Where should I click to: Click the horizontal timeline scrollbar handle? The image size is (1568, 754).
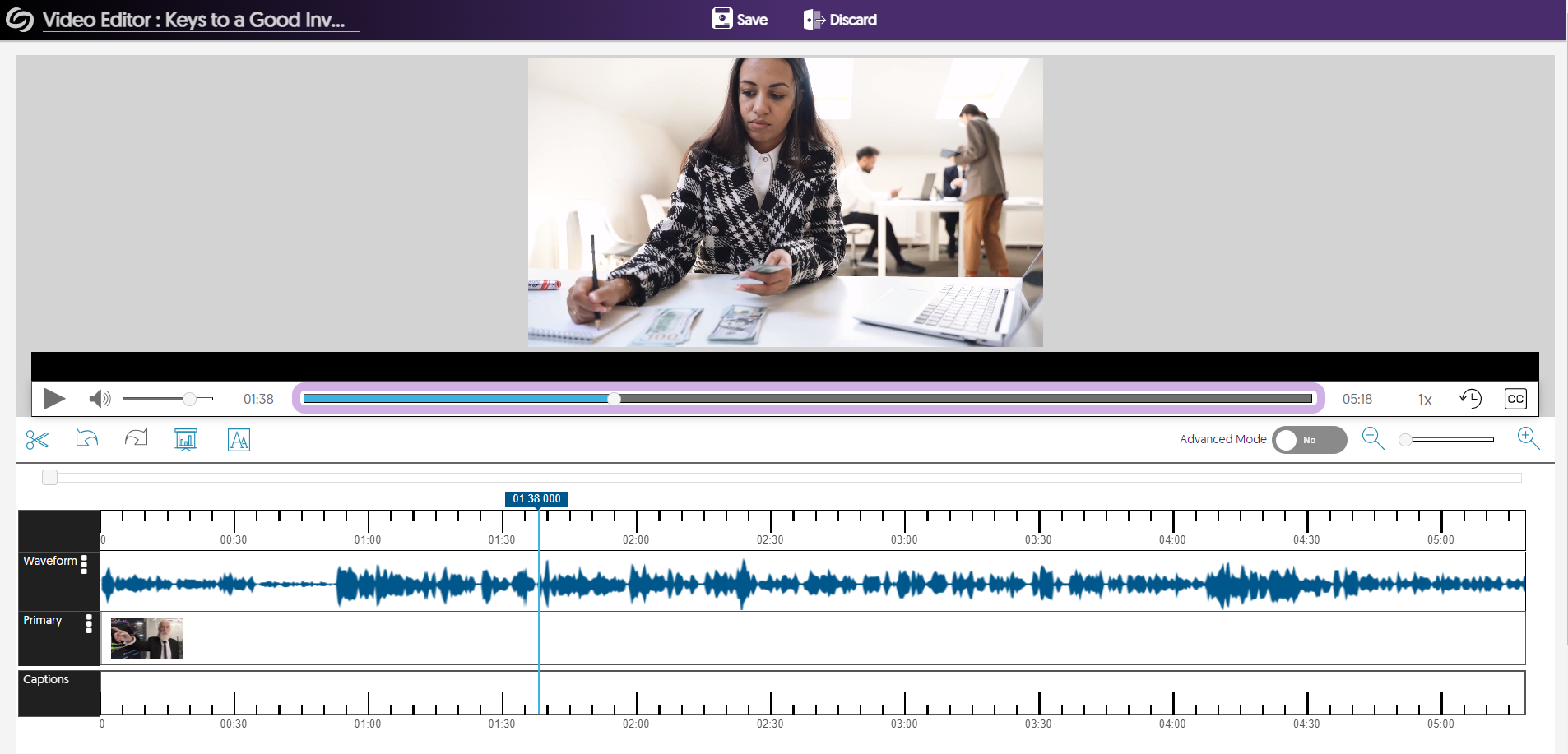point(50,477)
